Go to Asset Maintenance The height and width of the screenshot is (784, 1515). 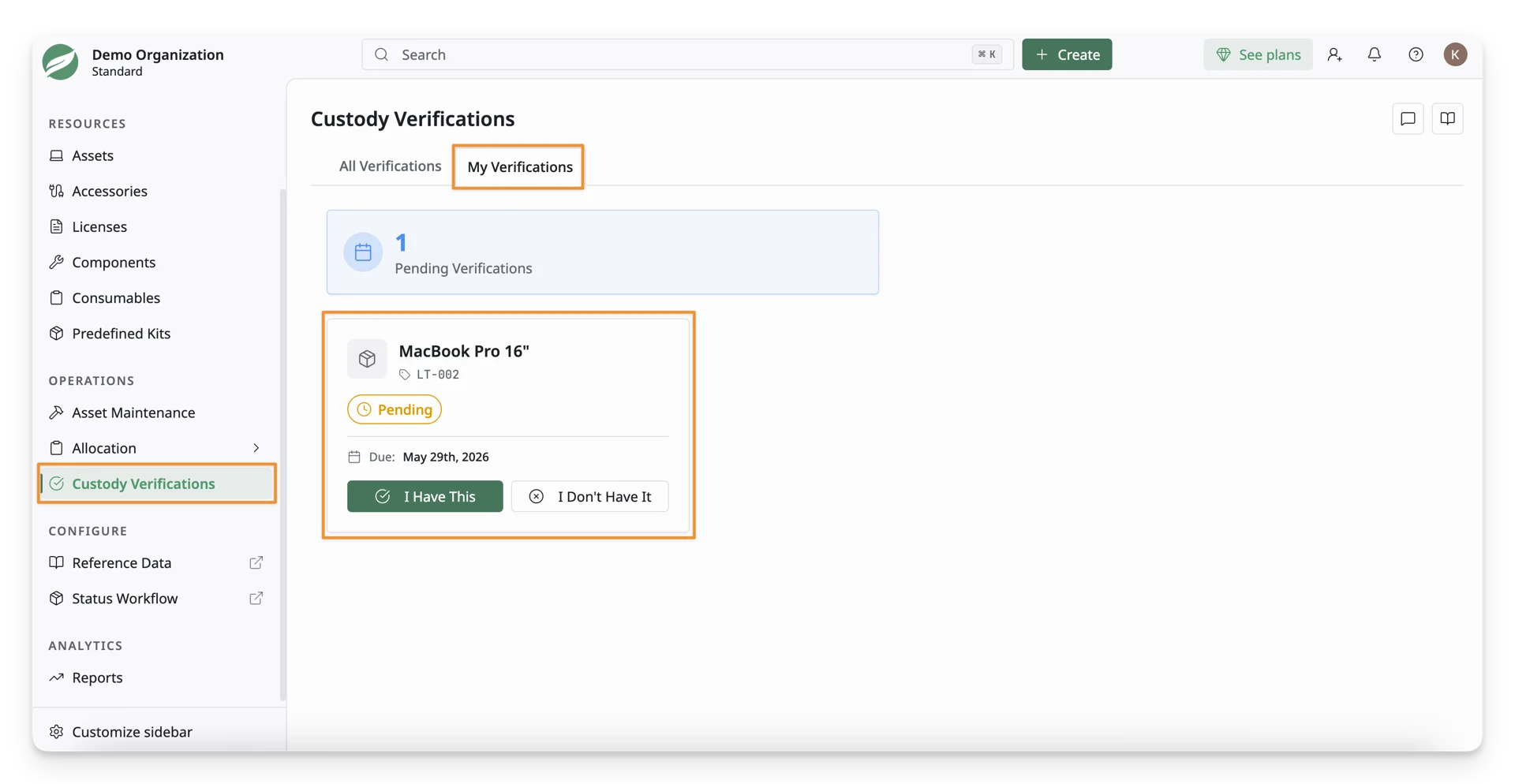click(133, 413)
